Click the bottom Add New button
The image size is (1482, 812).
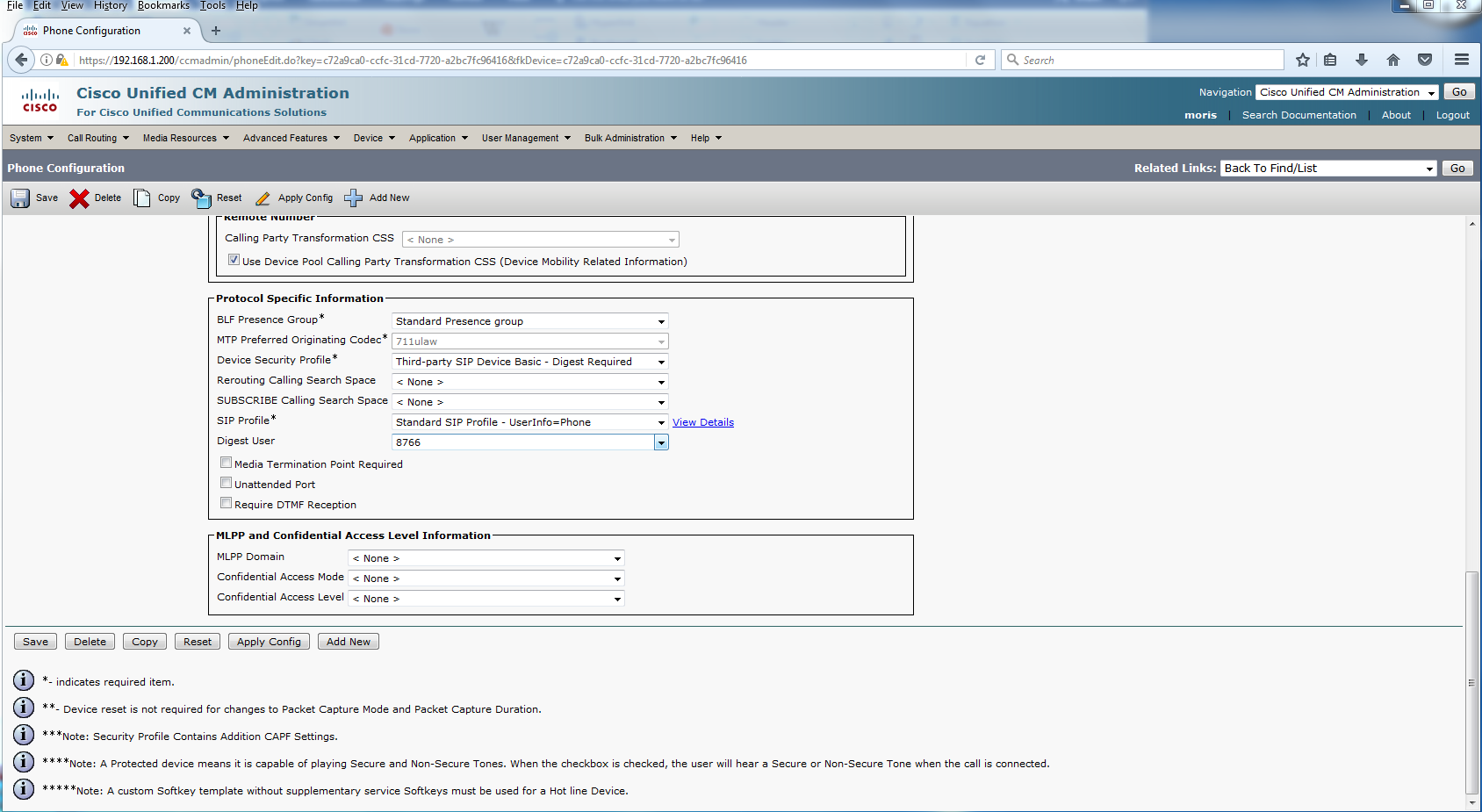coord(349,642)
